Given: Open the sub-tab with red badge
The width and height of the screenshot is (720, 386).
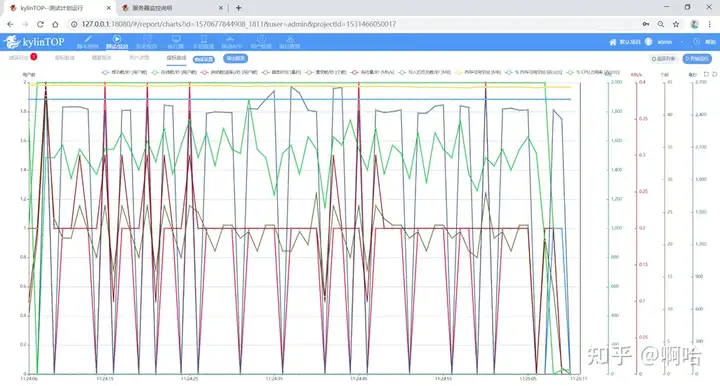Looking at the screenshot, I should point(23,58).
